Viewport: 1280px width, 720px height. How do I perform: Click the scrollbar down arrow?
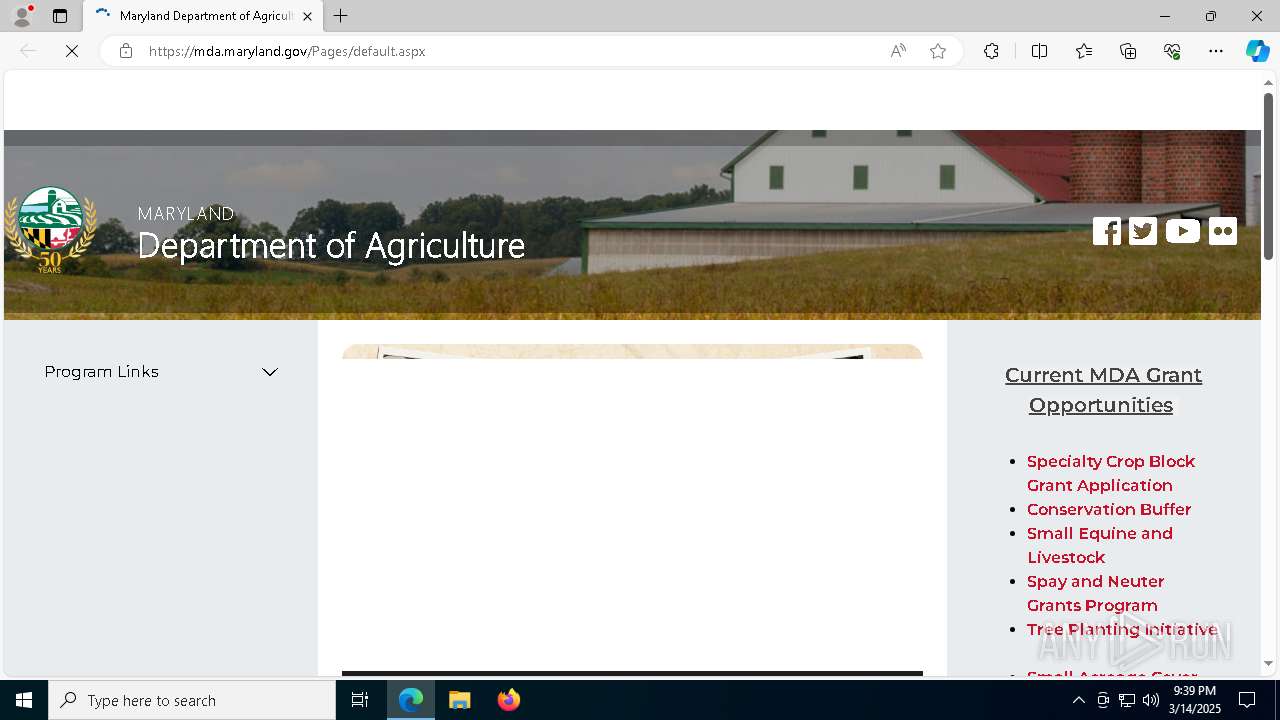coord(1268,663)
